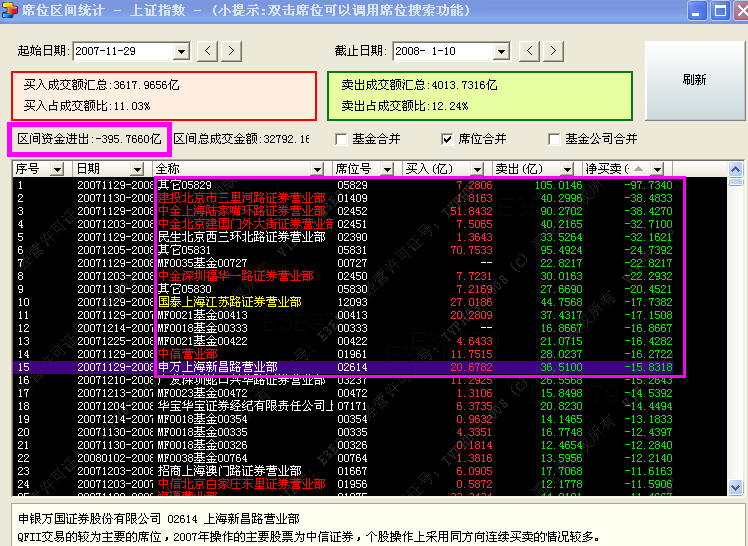Click previous arrow beside 起始日期
Image resolution: width=748 pixels, height=546 pixels.
coord(208,50)
